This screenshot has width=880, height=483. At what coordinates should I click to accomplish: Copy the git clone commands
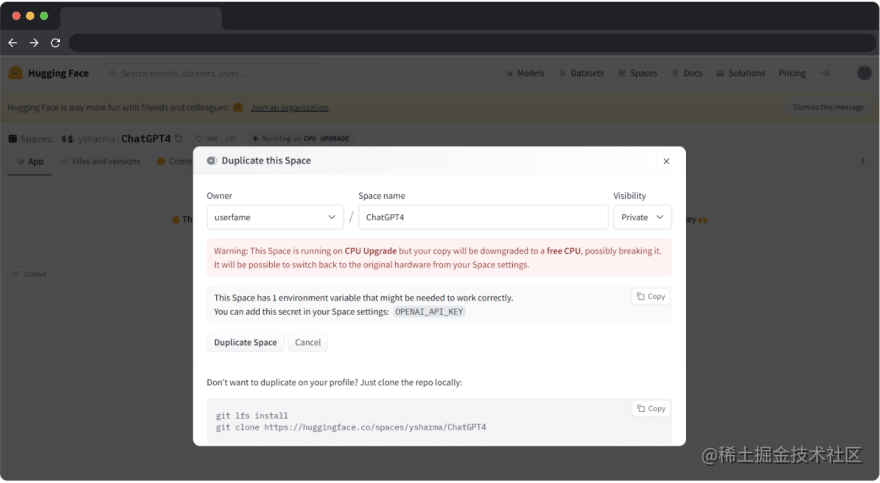click(x=651, y=408)
